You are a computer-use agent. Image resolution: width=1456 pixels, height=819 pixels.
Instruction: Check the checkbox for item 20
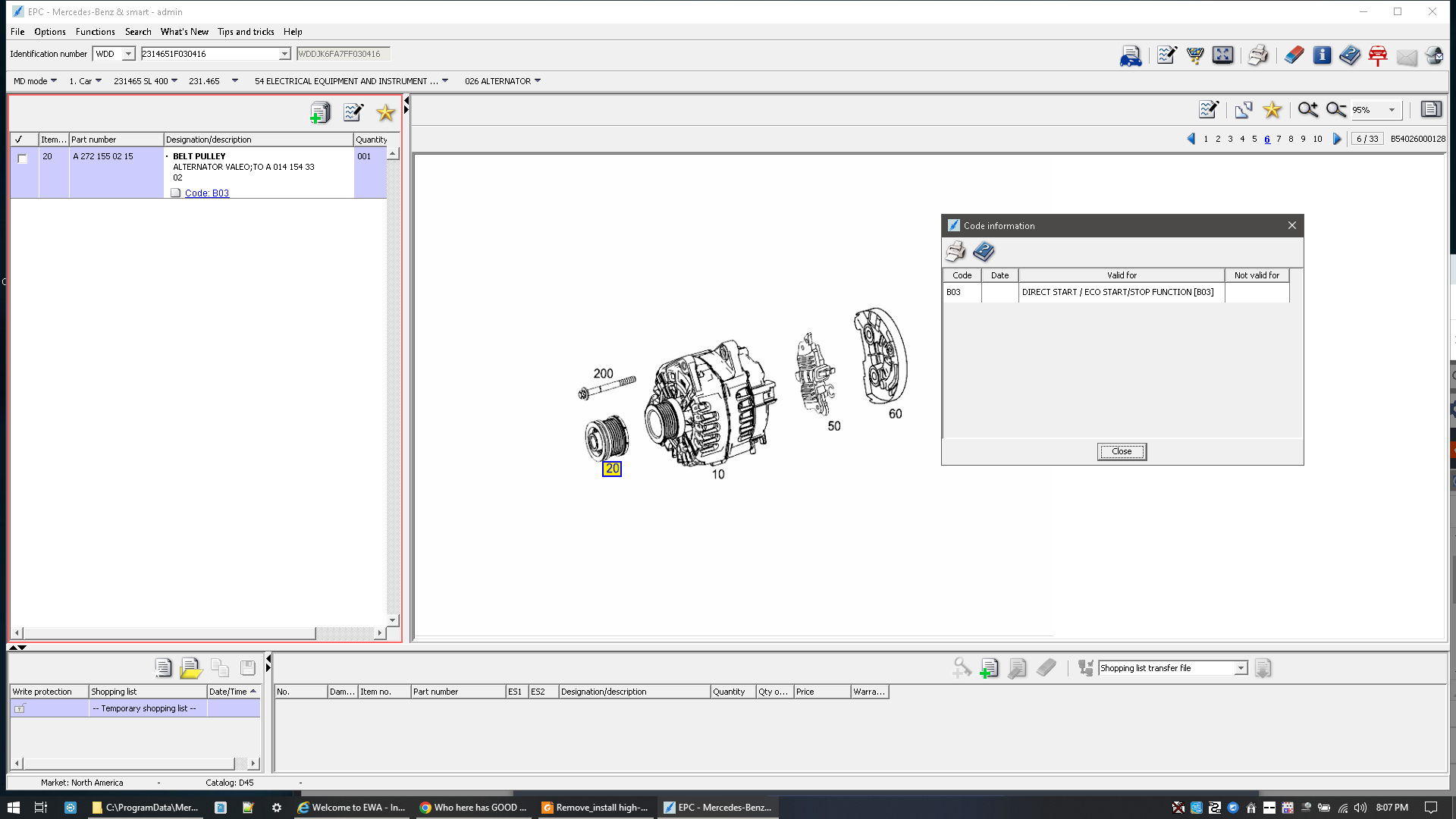[23, 158]
